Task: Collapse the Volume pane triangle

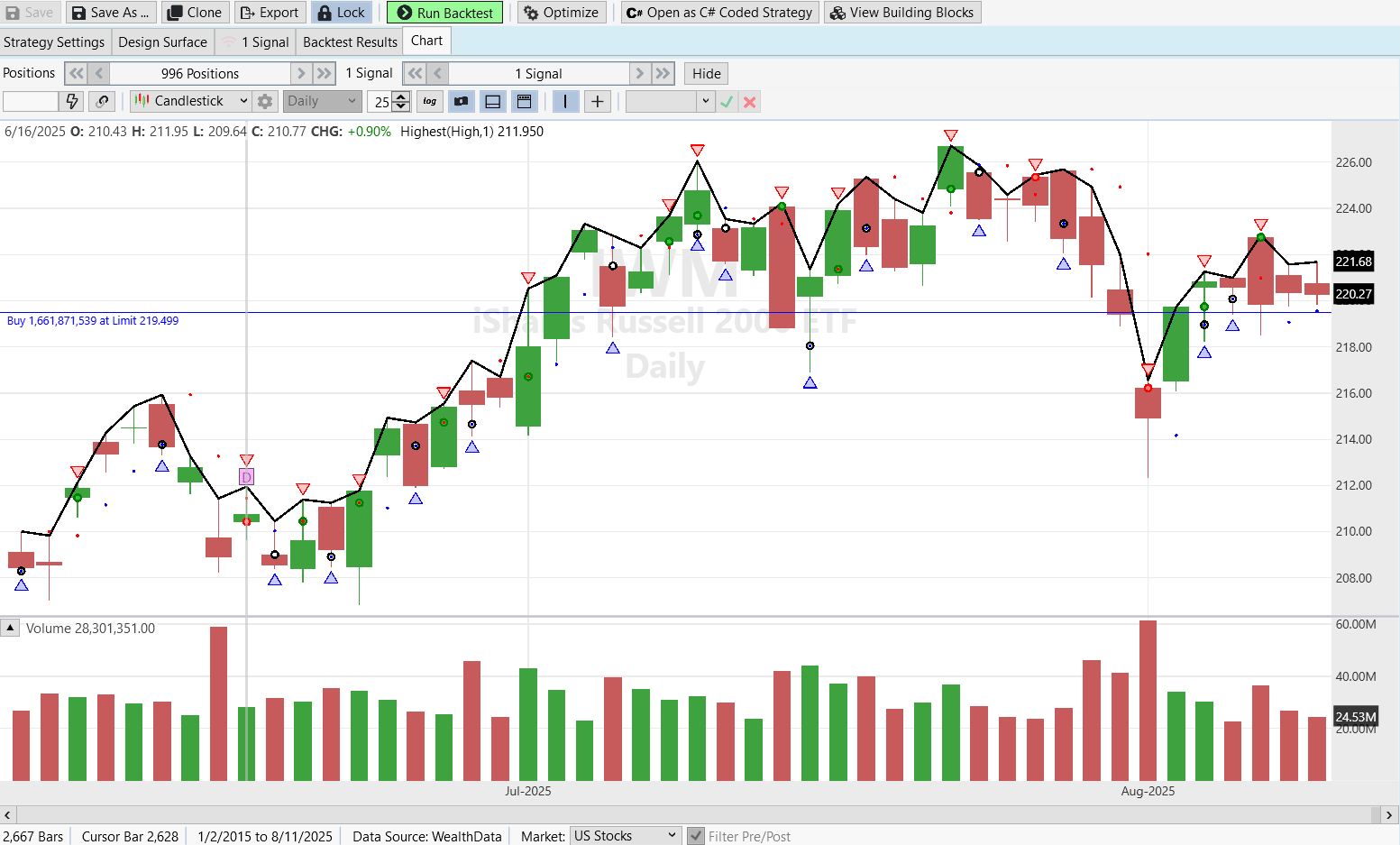Action: click(x=10, y=628)
